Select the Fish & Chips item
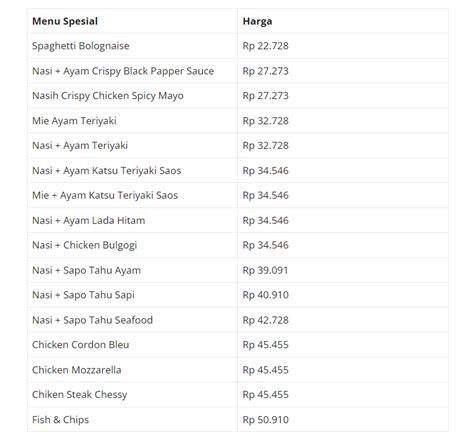The height and width of the screenshot is (439, 474). click(60, 420)
